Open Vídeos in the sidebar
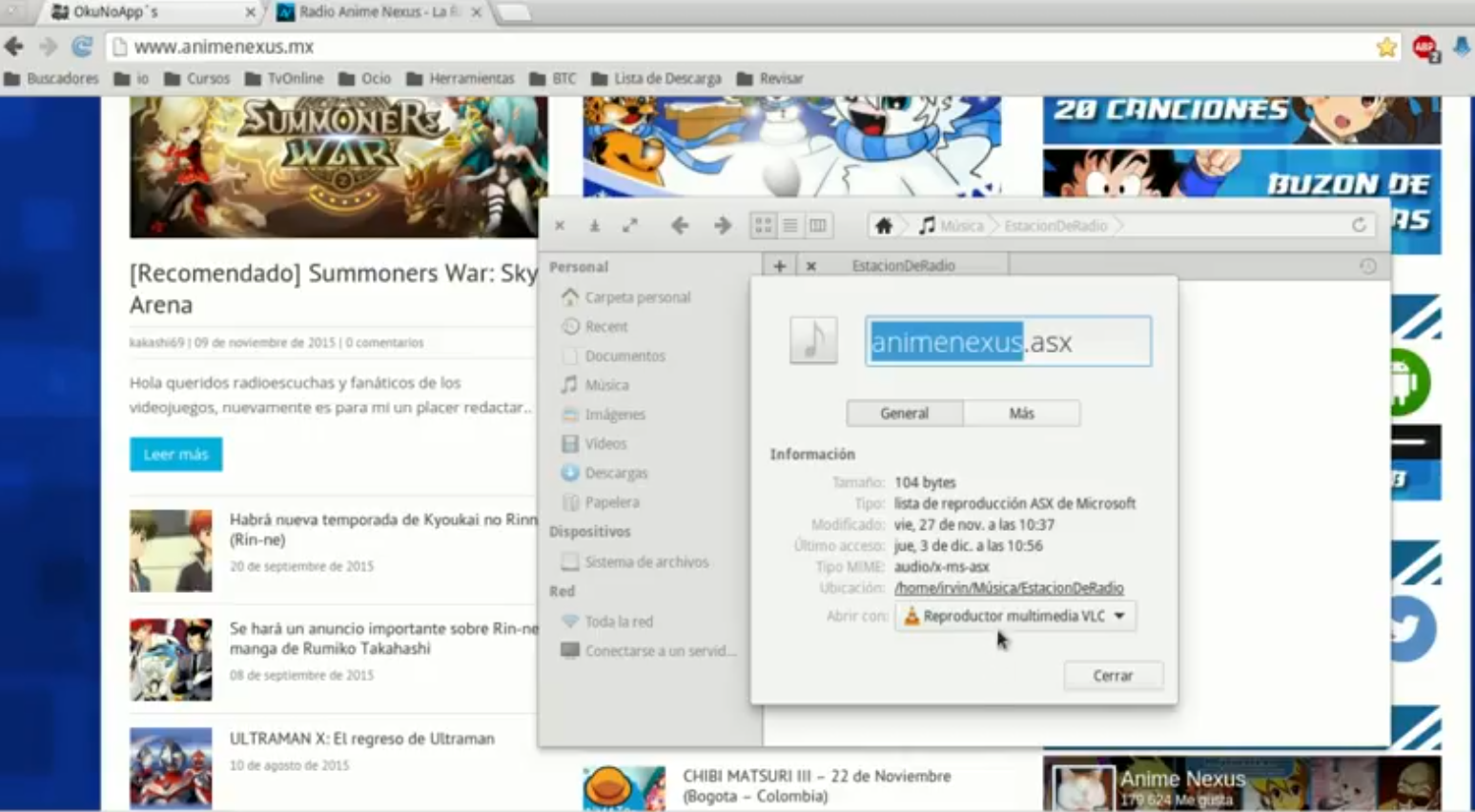Image resolution: width=1475 pixels, height=812 pixels. tap(594, 444)
